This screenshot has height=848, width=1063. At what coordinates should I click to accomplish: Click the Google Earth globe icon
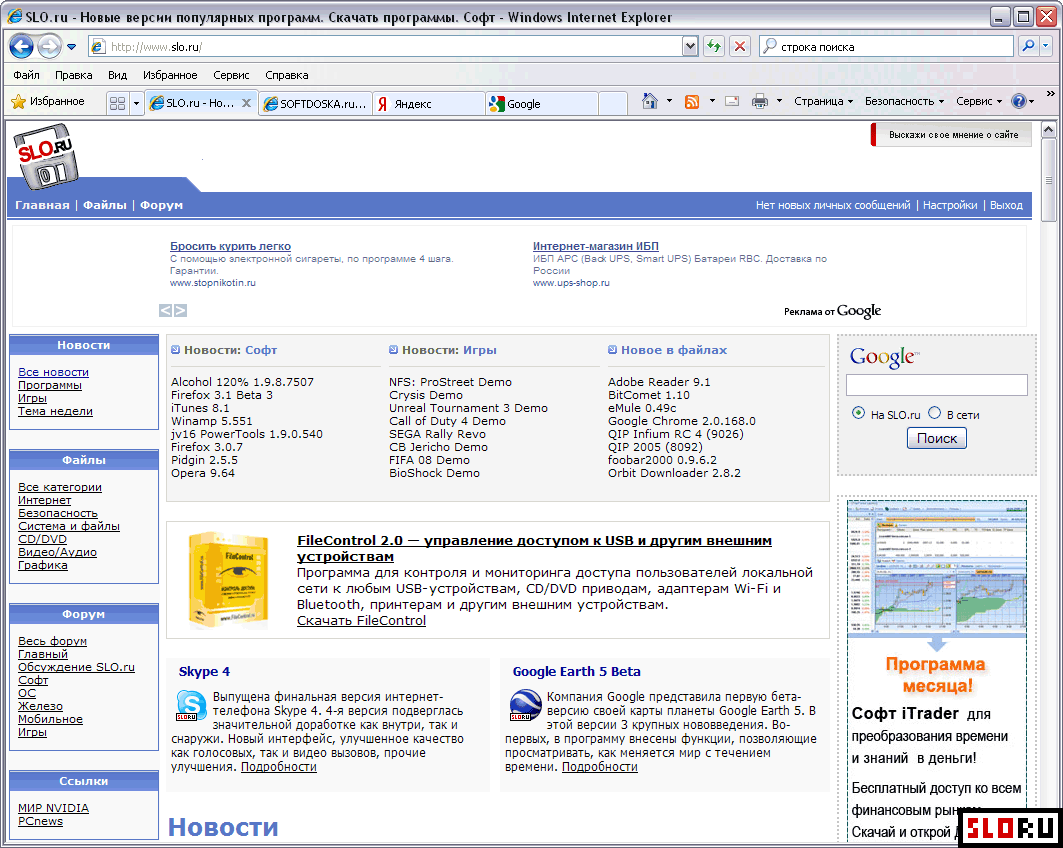[525, 705]
